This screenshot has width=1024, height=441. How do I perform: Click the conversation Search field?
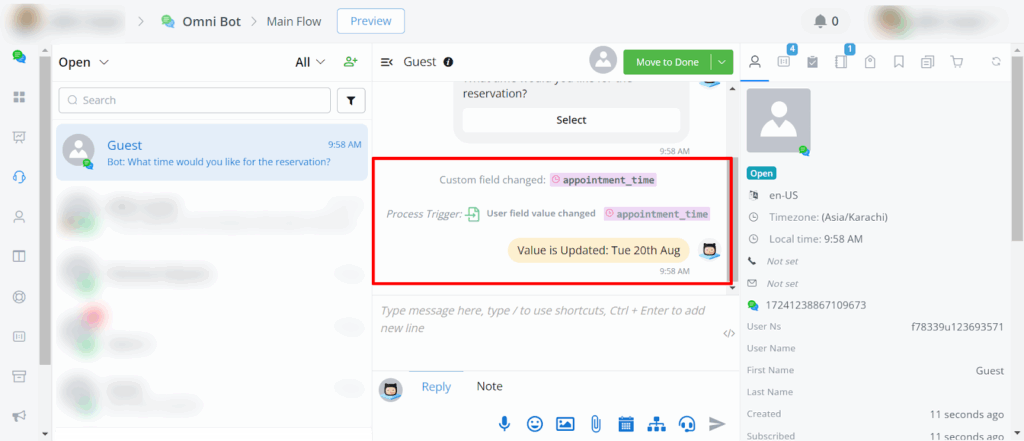[195, 100]
